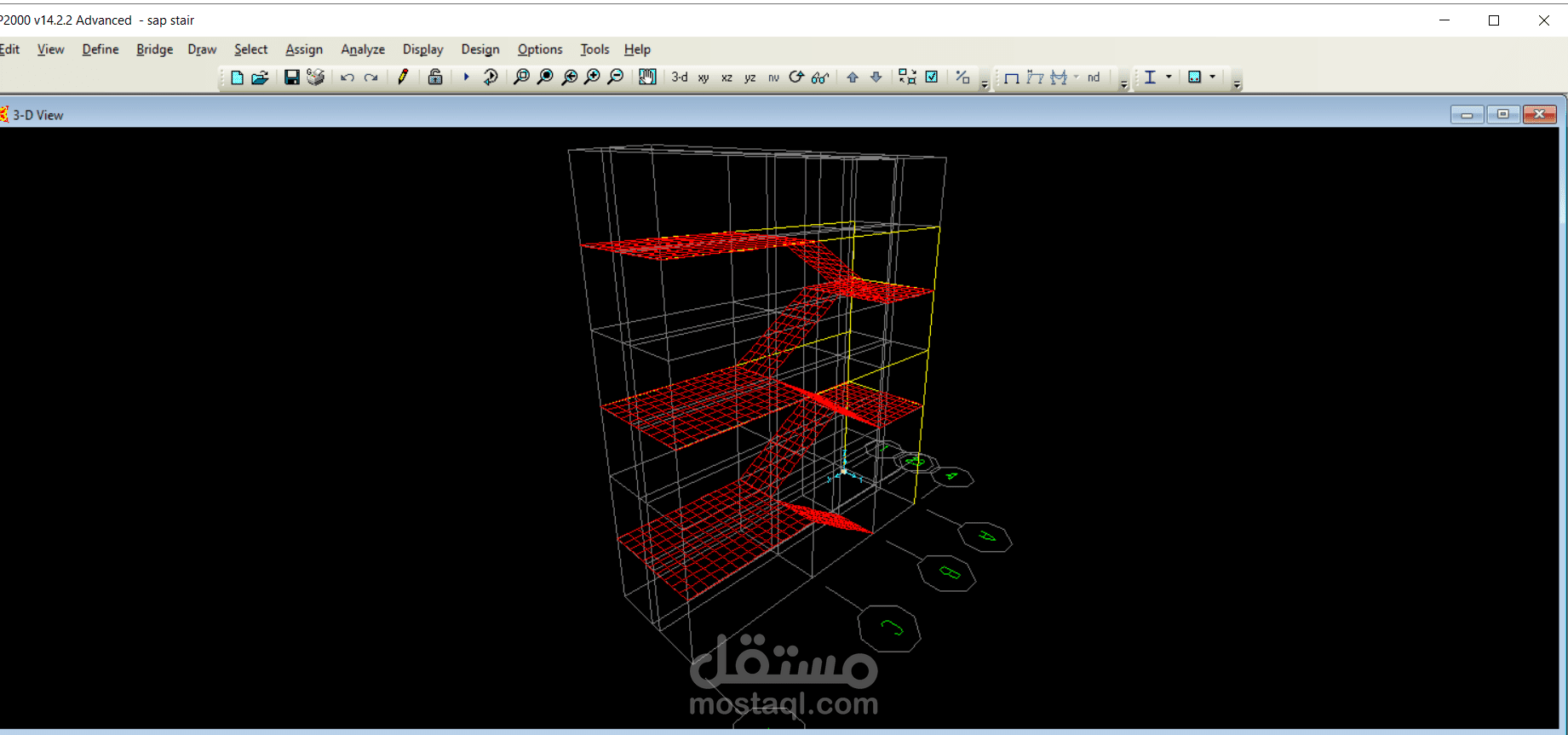Switch to yz plane view
Screen dimensions: 1568x735
pyautogui.click(x=750, y=78)
